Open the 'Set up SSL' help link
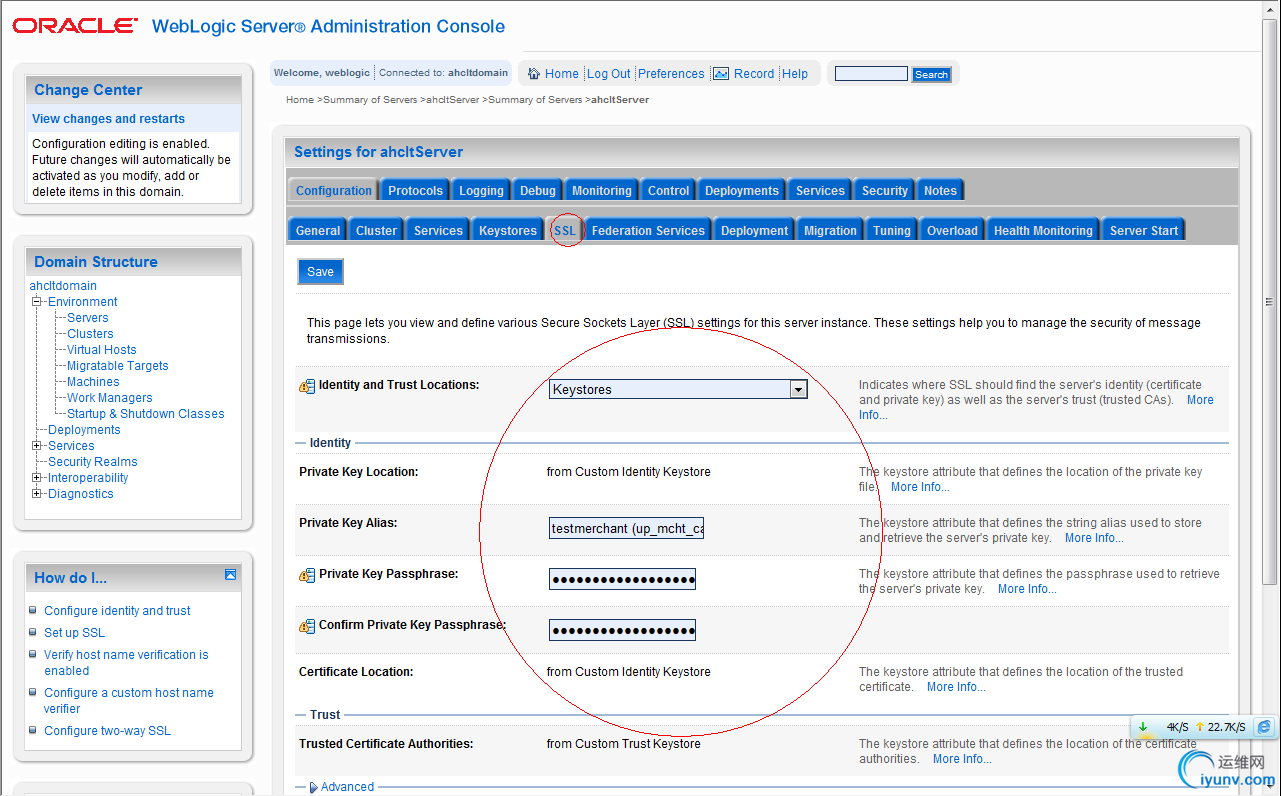This screenshot has width=1281, height=796. click(74, 633)
